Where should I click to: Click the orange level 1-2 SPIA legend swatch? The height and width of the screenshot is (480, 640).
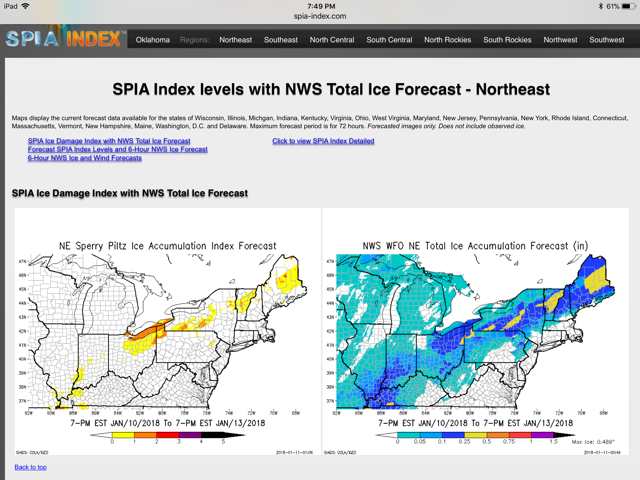(145, 435)
